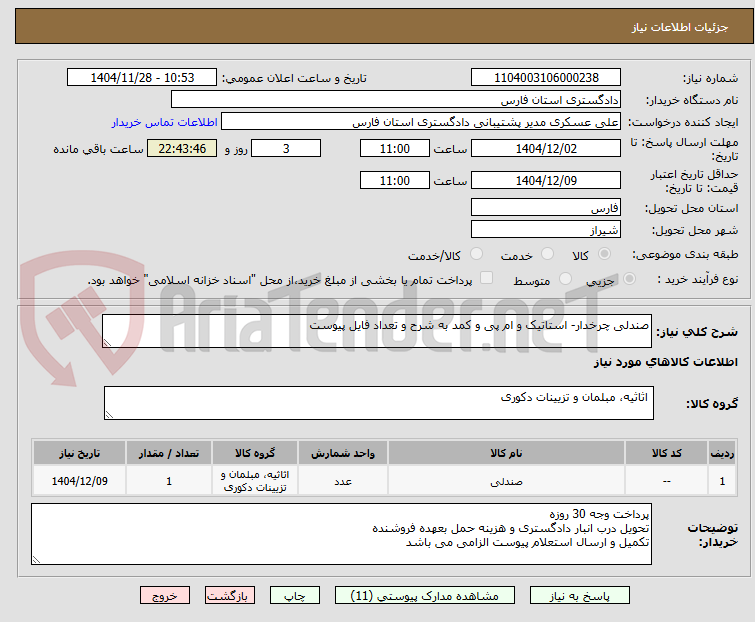Select the کالا/خدمت radio button
Screen dimensions: 755x622
pos(476,254)
